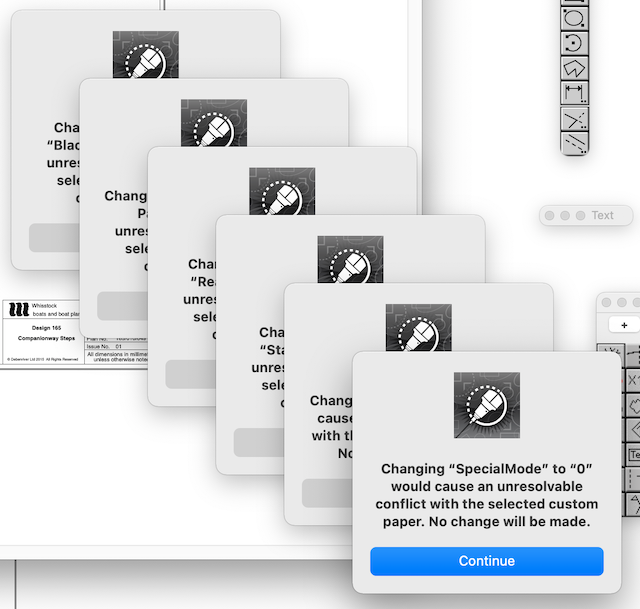Click the “Companionway Steps” title text
The image size is (640, 609).
tap(46, 338)
